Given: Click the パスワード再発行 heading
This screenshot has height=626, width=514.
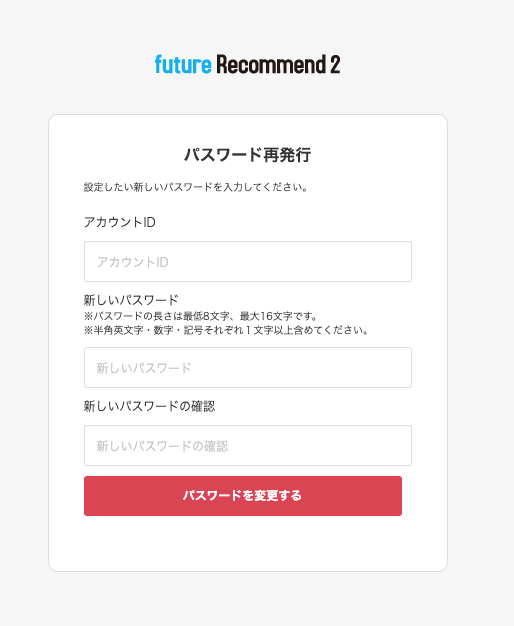Looking at the screenshot, I should (248, 155).
